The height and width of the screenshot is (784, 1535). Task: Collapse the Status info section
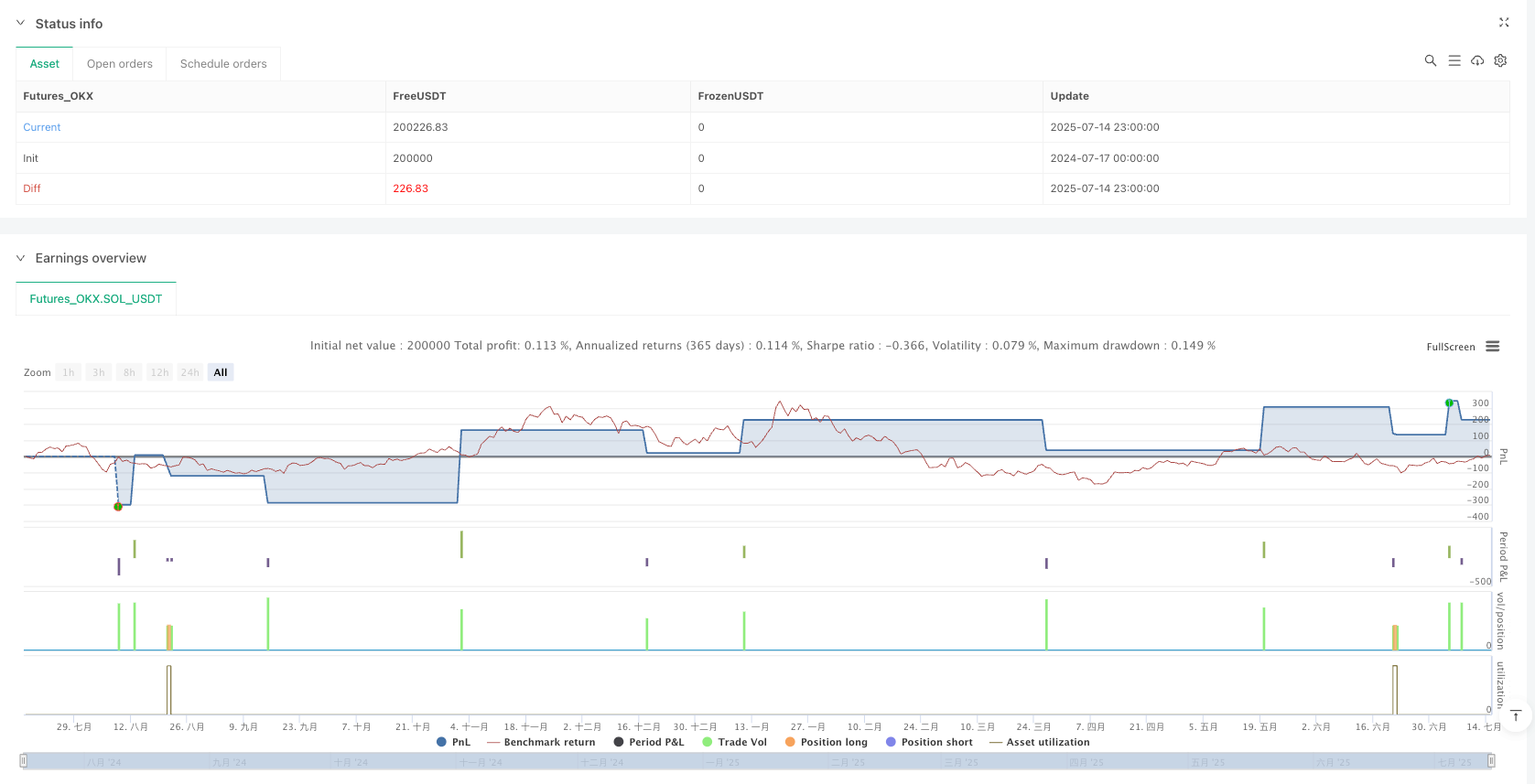[x=21, y=24]
